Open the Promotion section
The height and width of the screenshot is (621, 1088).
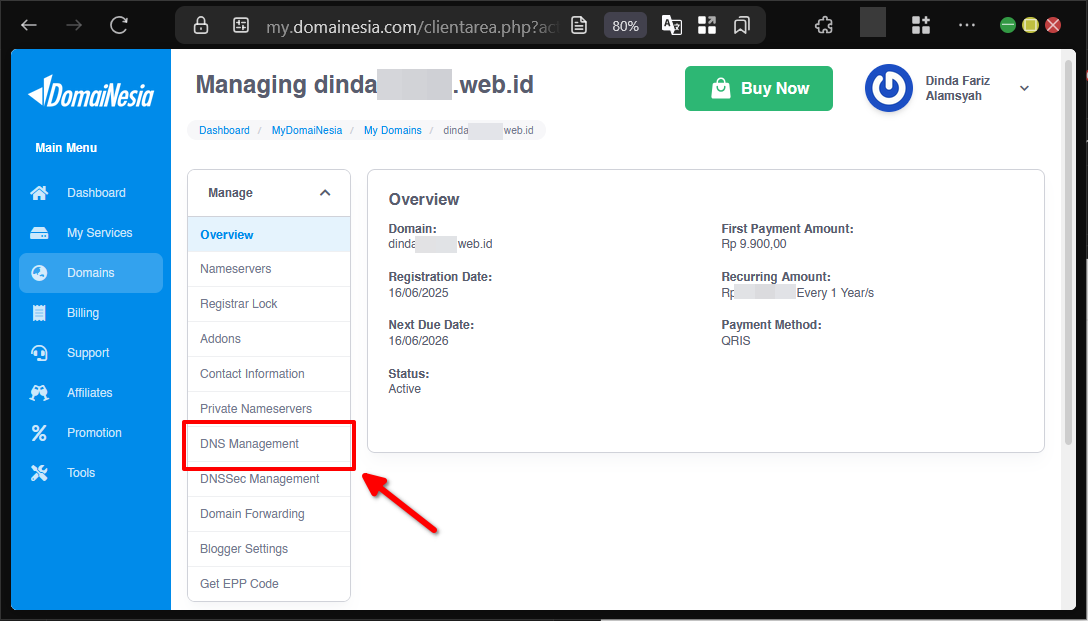[x=95, y=432]
